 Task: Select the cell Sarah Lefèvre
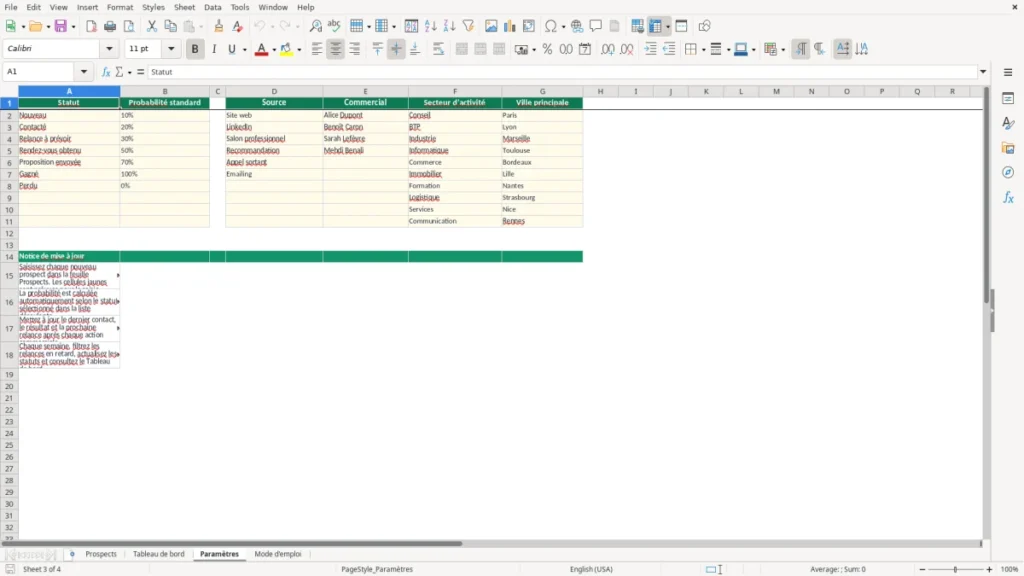click(x=365, y=138)
